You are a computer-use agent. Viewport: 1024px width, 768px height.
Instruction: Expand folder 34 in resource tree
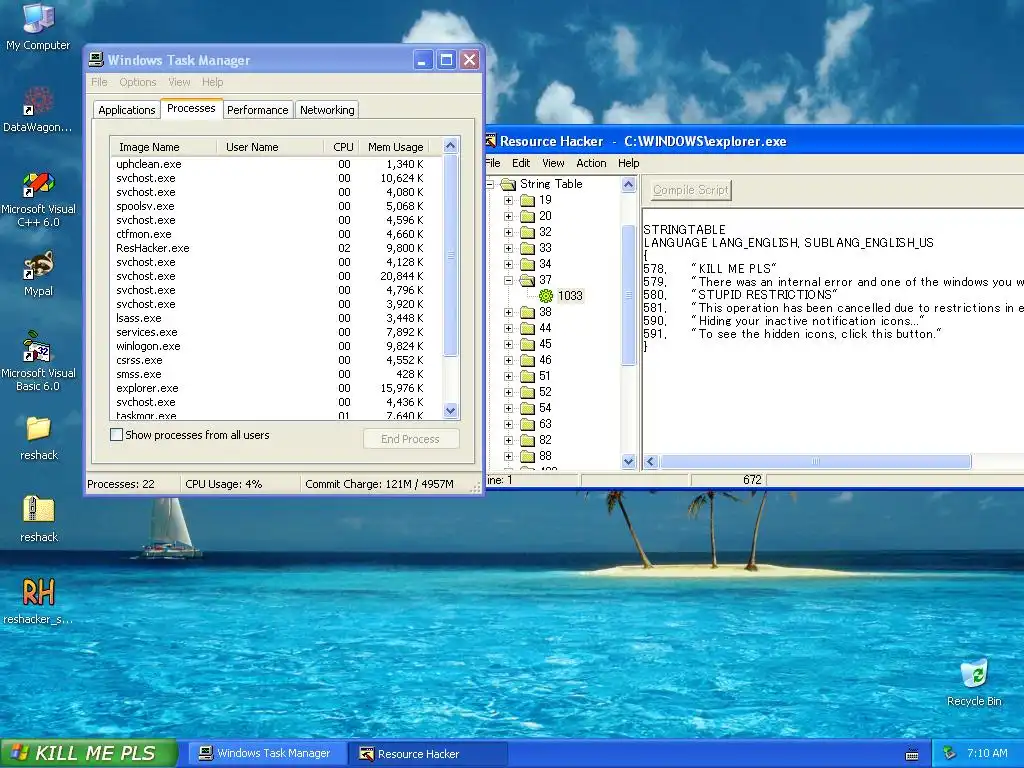coord(509,264)
